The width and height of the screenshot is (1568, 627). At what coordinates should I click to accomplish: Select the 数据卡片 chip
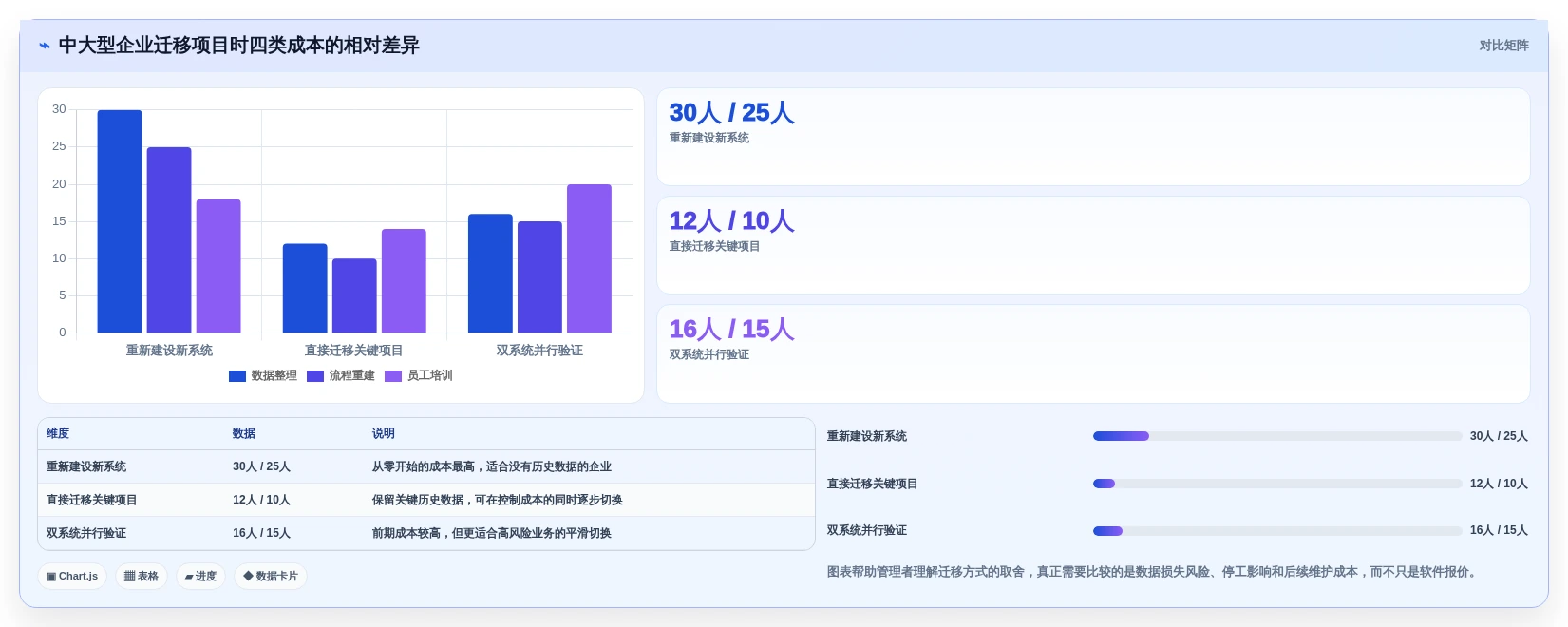[271, 577]
